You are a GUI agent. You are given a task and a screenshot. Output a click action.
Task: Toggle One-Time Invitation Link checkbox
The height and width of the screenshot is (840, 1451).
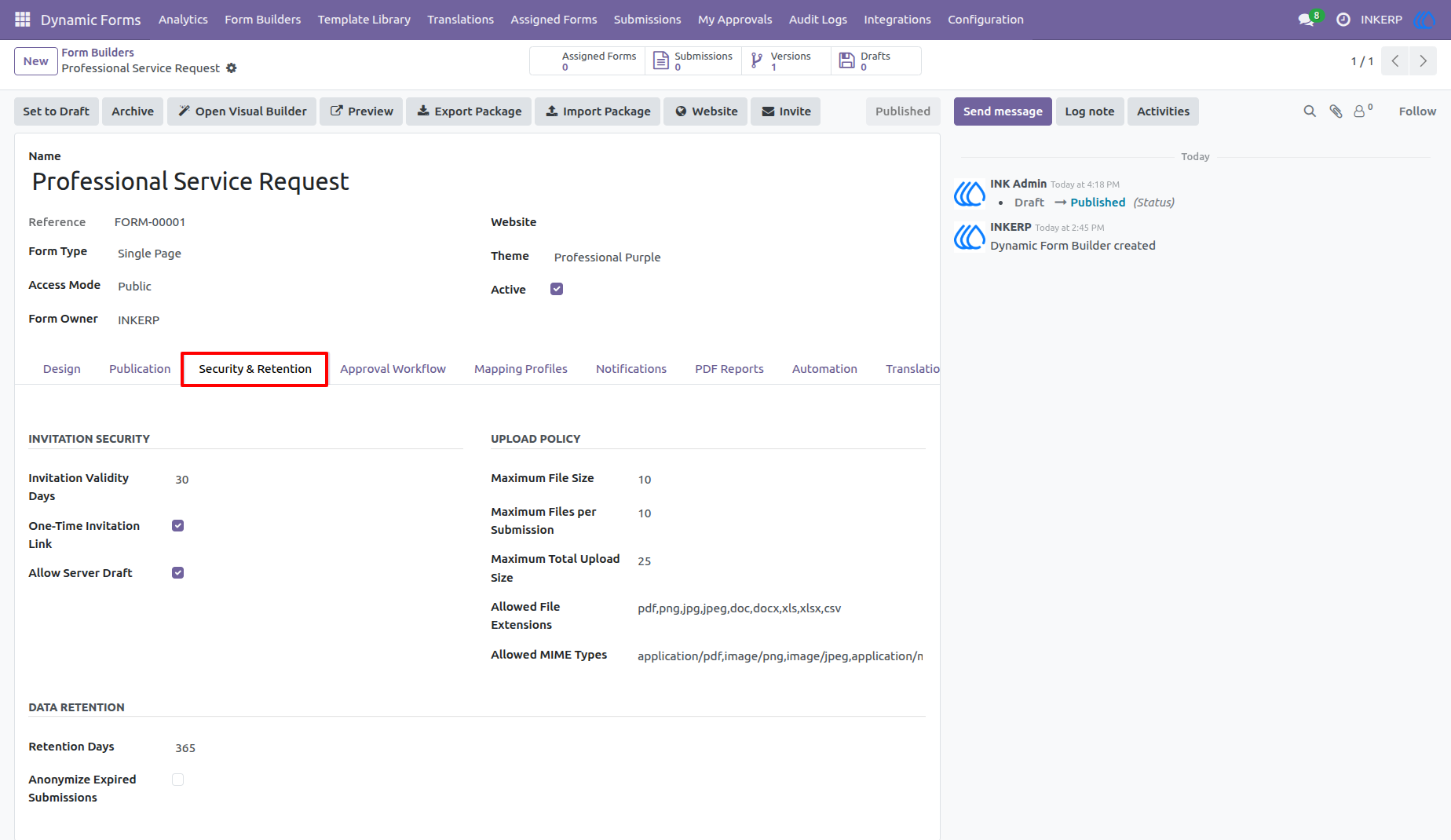(178, 526)
